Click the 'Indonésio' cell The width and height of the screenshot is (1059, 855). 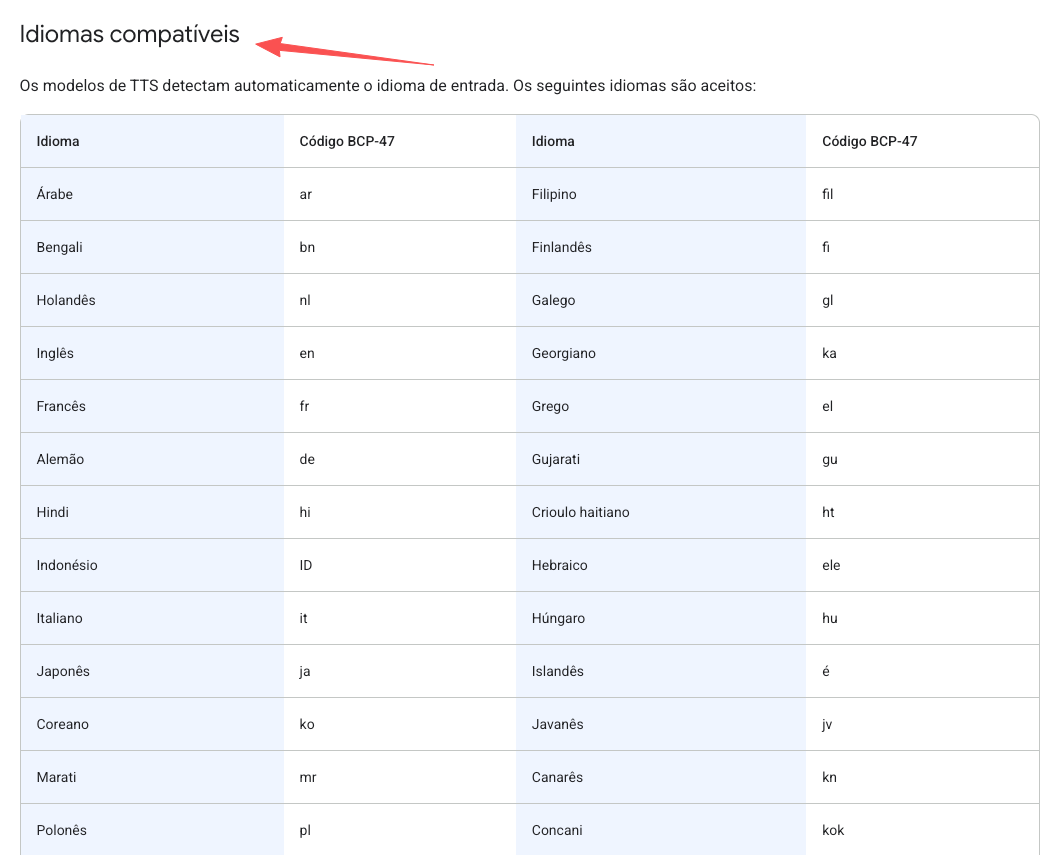(152, 565)
